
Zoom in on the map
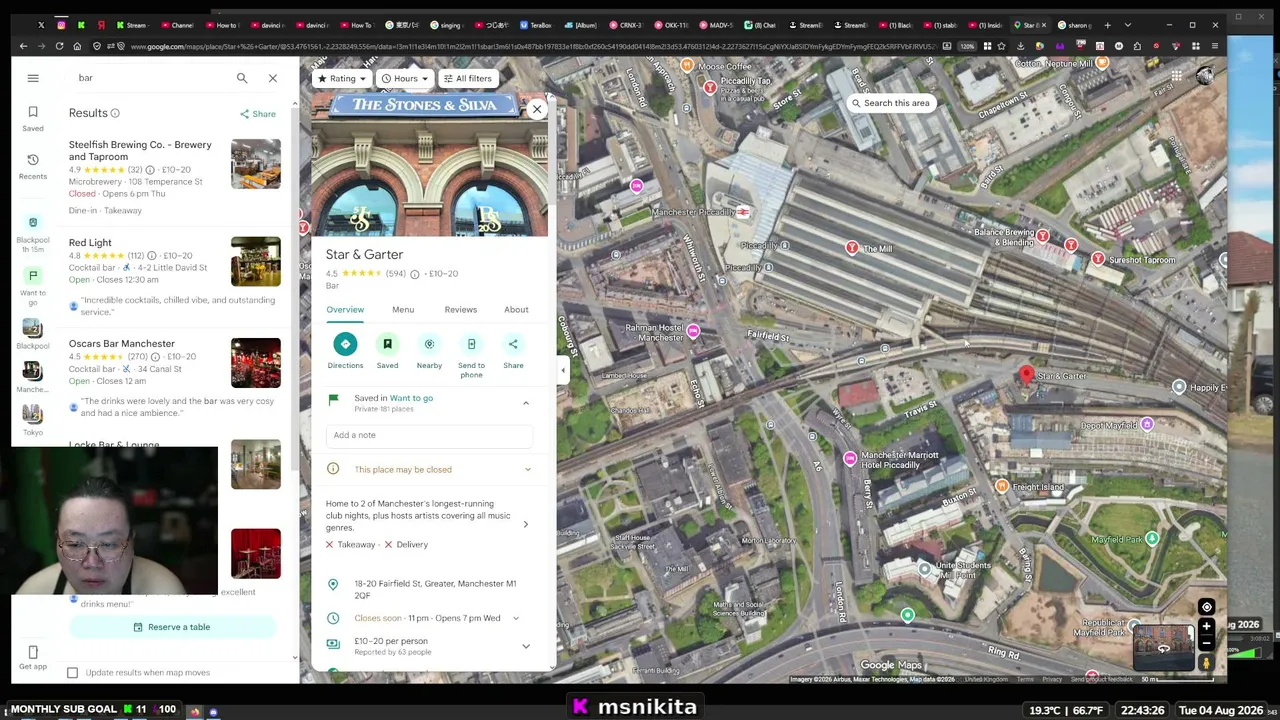(1206, 627)
